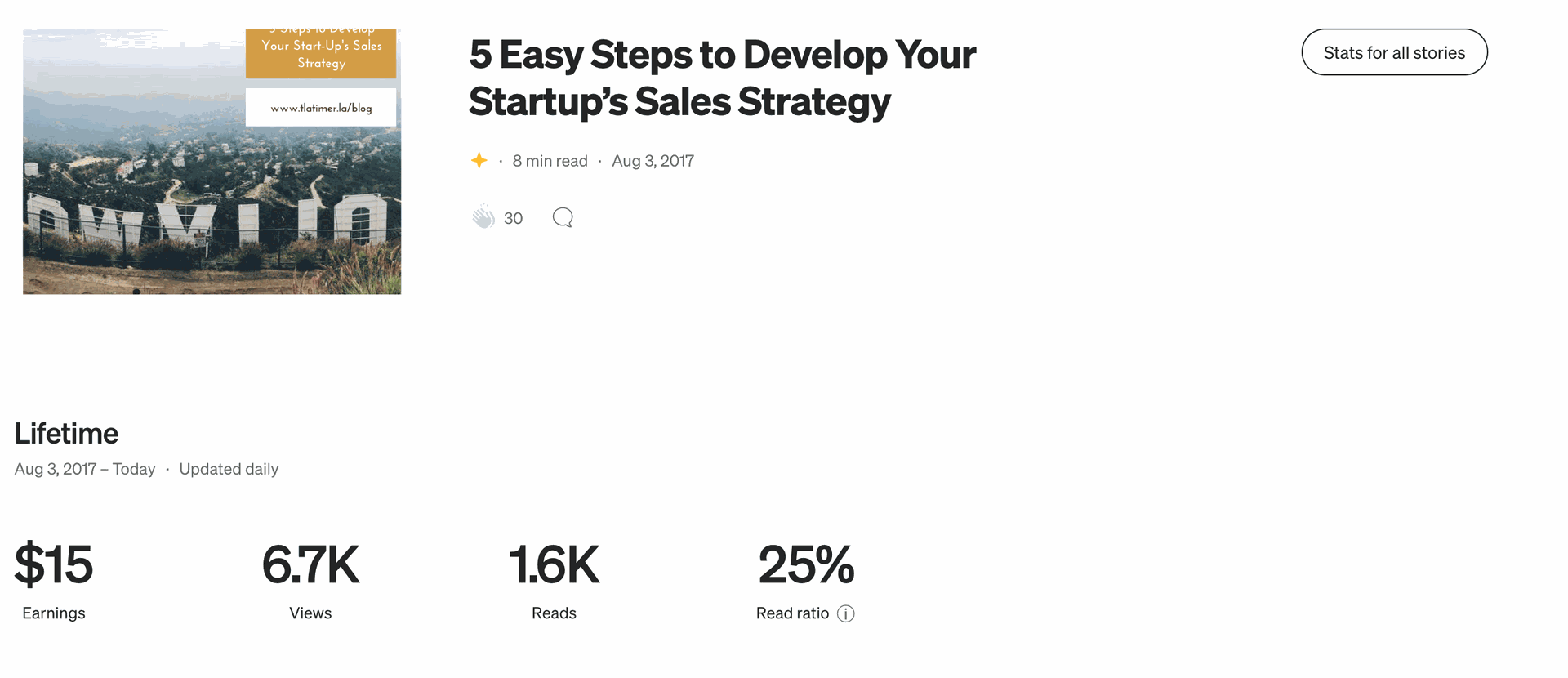Click the Earnings label
Screen dimensions: 1568x678
tap(54, 613)
